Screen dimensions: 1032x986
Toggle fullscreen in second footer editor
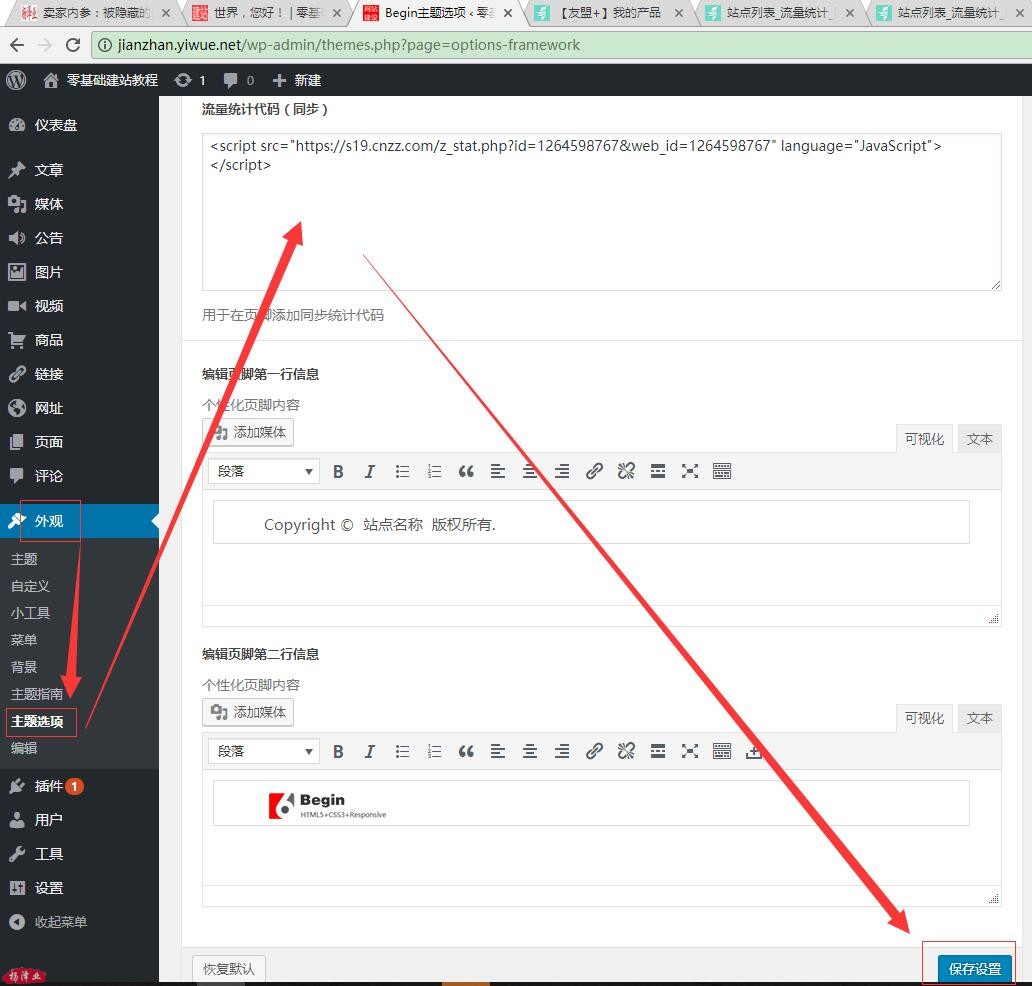tap(690, 751)
